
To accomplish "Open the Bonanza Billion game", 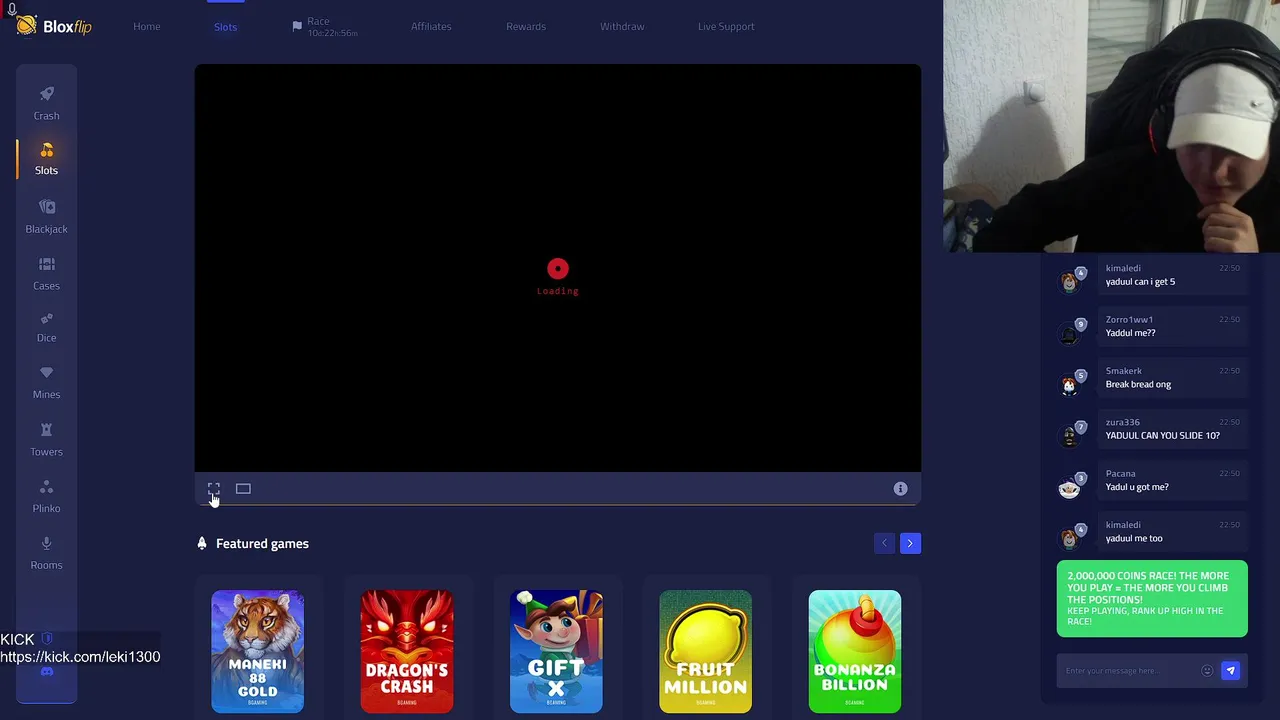I will point(855,651).
